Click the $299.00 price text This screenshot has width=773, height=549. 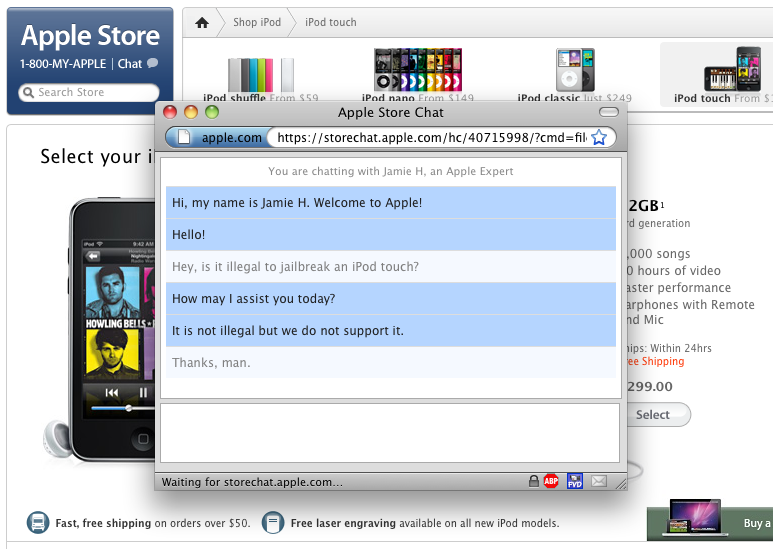coord(650,386)
